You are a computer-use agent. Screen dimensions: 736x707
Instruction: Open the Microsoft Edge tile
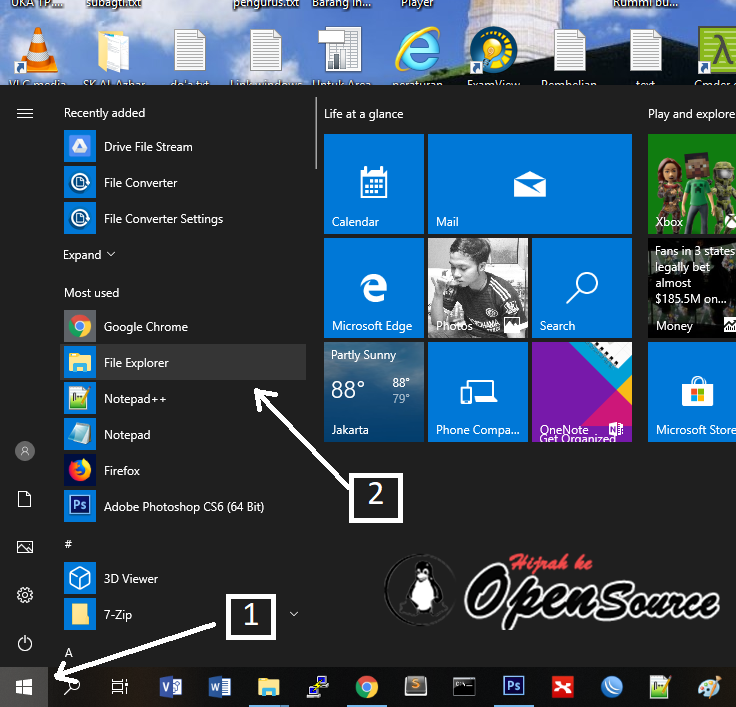pos(374,288)
